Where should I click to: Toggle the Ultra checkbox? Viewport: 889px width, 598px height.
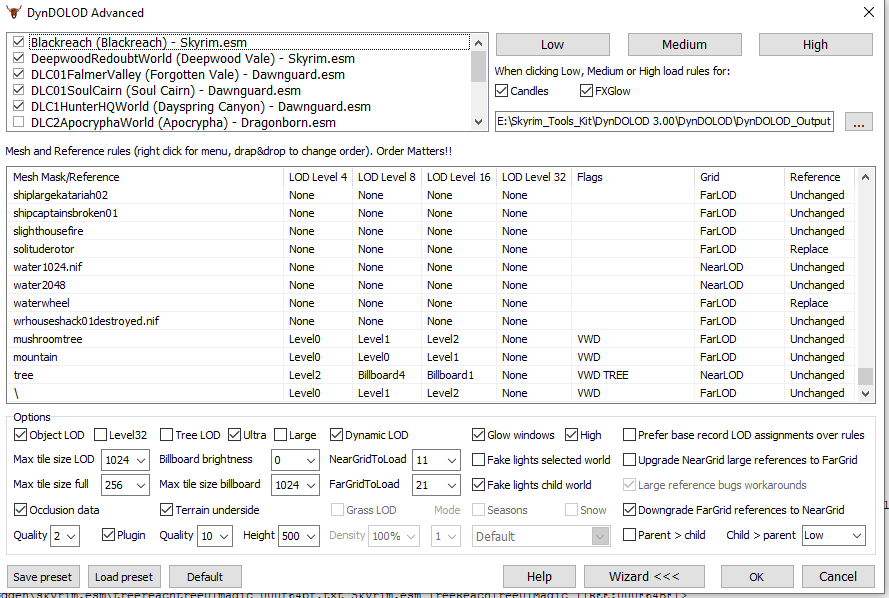tap(234, 435)
